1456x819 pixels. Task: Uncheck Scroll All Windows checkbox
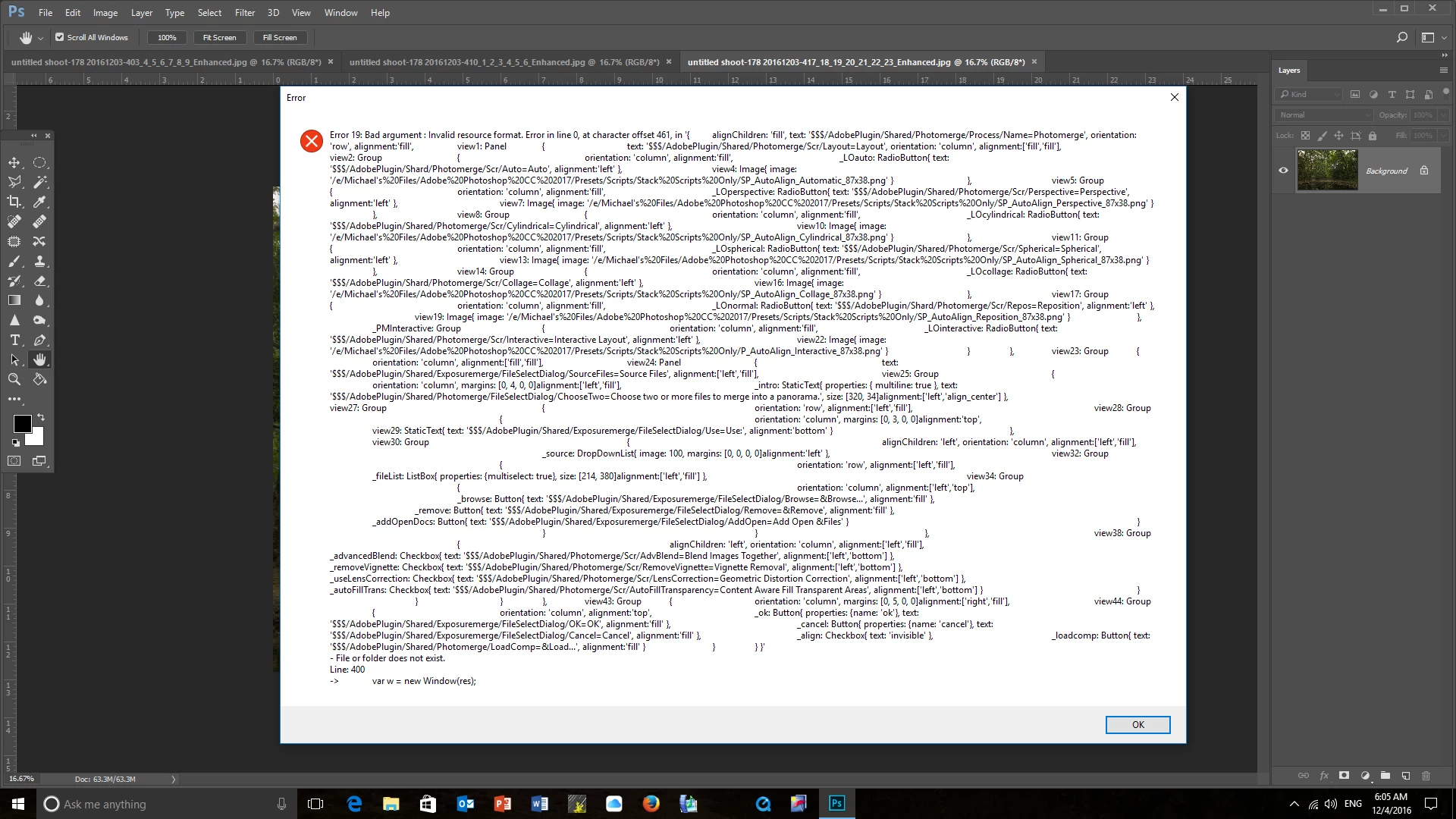(x=60, y=37)
